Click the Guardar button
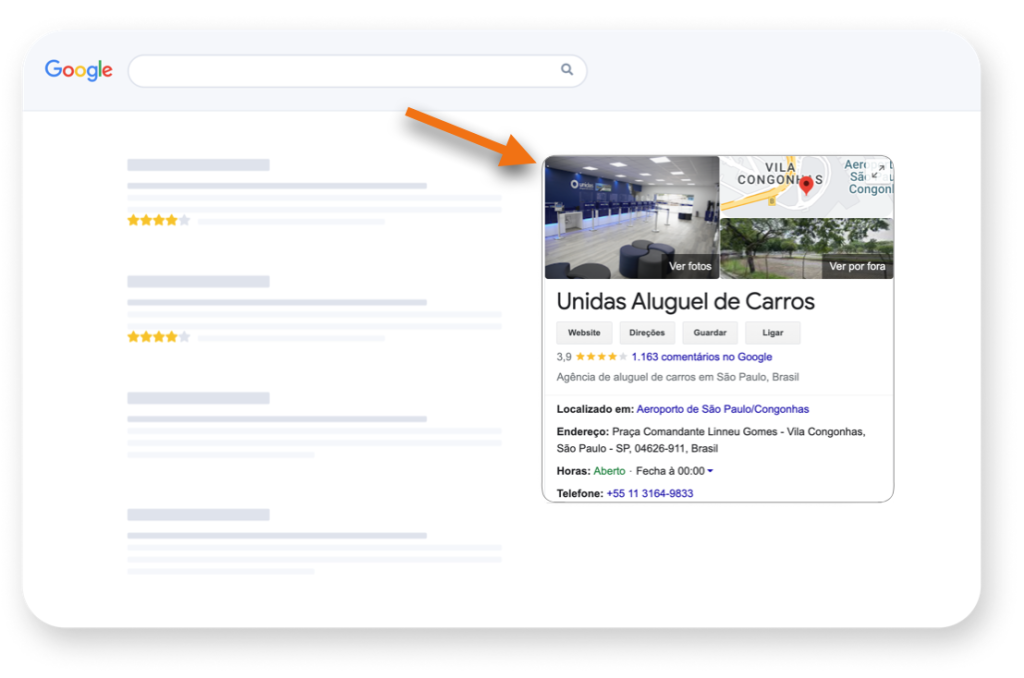Viewport: 1024px width, 678px height. point(709,332)
